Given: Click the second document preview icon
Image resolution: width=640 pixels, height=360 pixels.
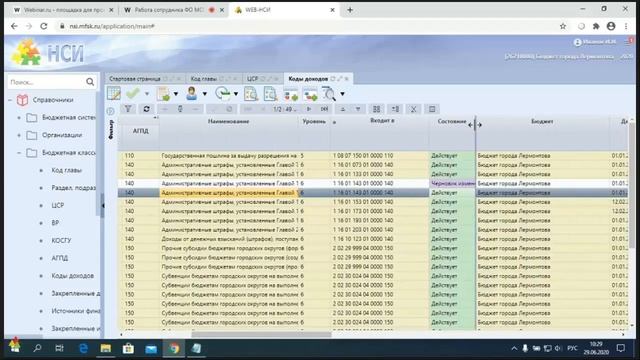Looking at the screenshot, I should click(x=270, y=93).
